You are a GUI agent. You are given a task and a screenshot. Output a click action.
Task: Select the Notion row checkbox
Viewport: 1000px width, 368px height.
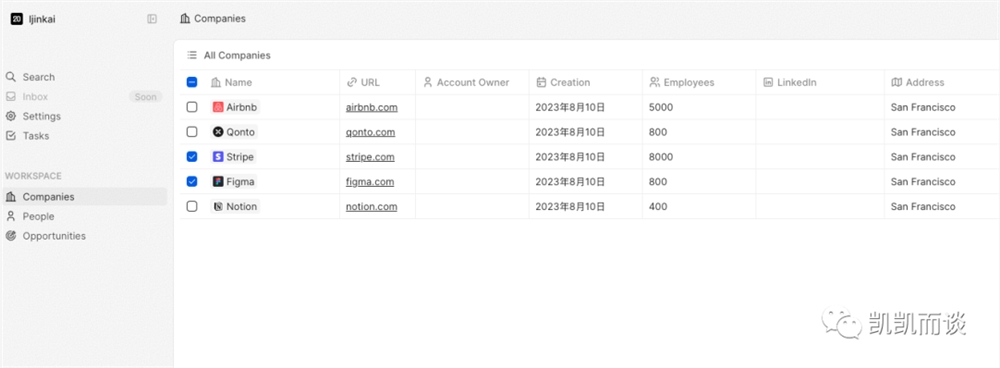point(192,207)
